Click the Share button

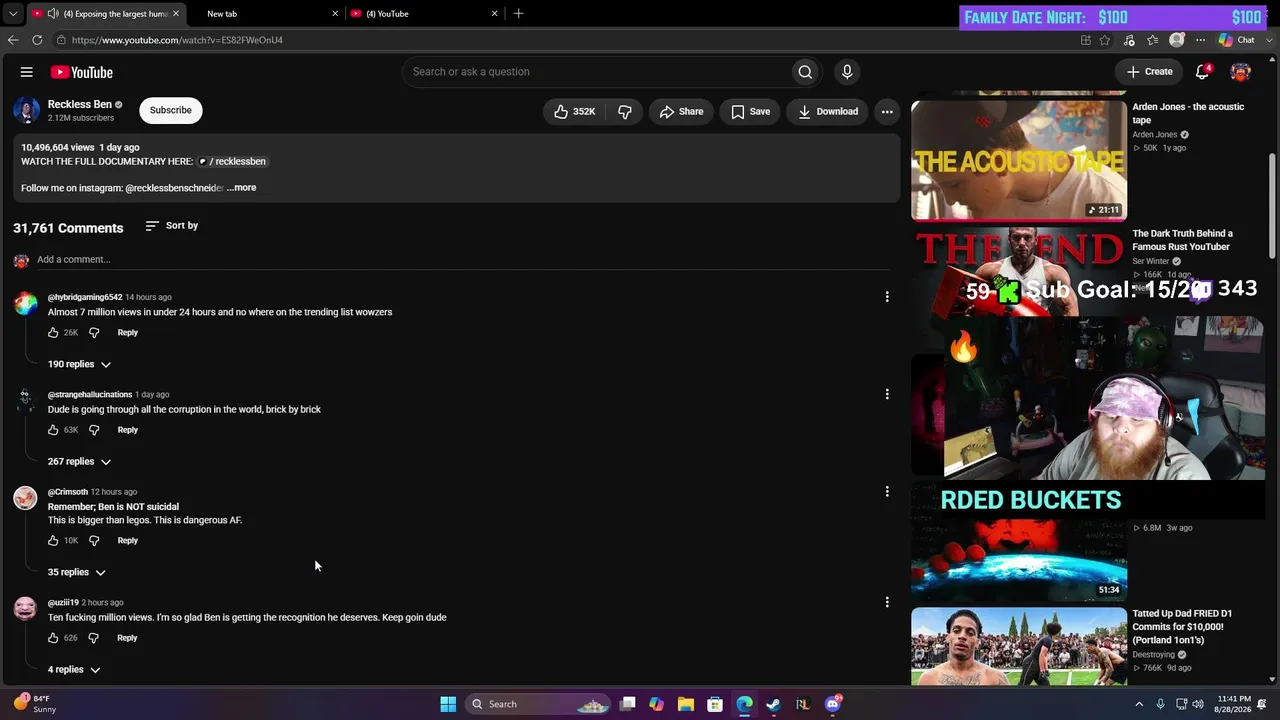coord(681,112)
